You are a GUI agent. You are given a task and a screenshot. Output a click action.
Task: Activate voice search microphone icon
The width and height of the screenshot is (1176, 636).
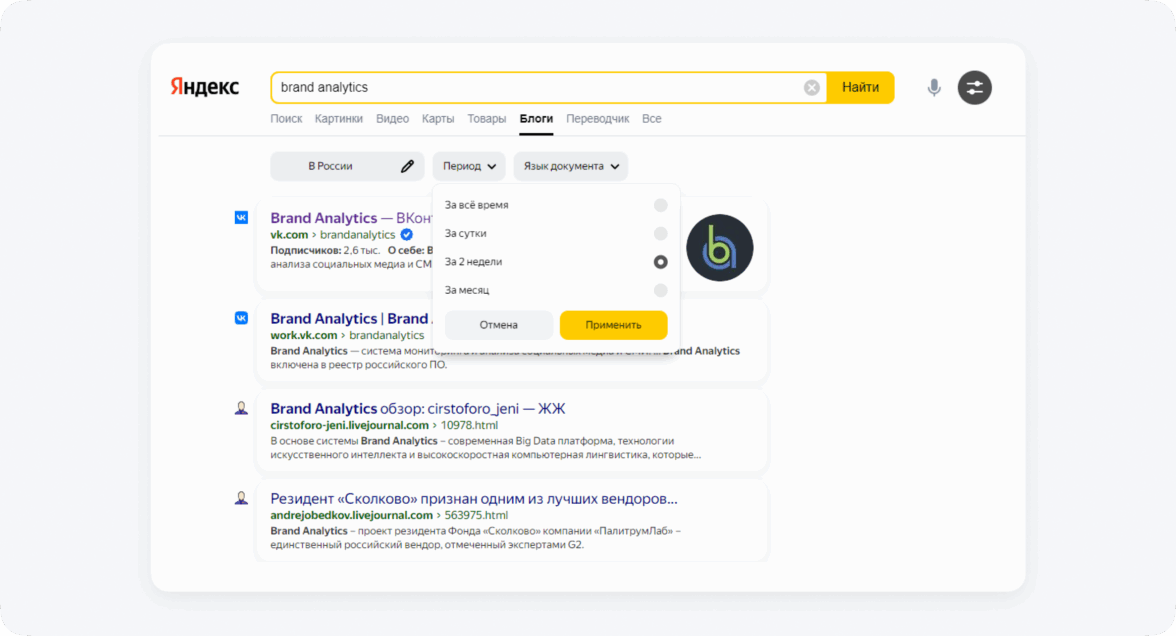coord(934,88)
